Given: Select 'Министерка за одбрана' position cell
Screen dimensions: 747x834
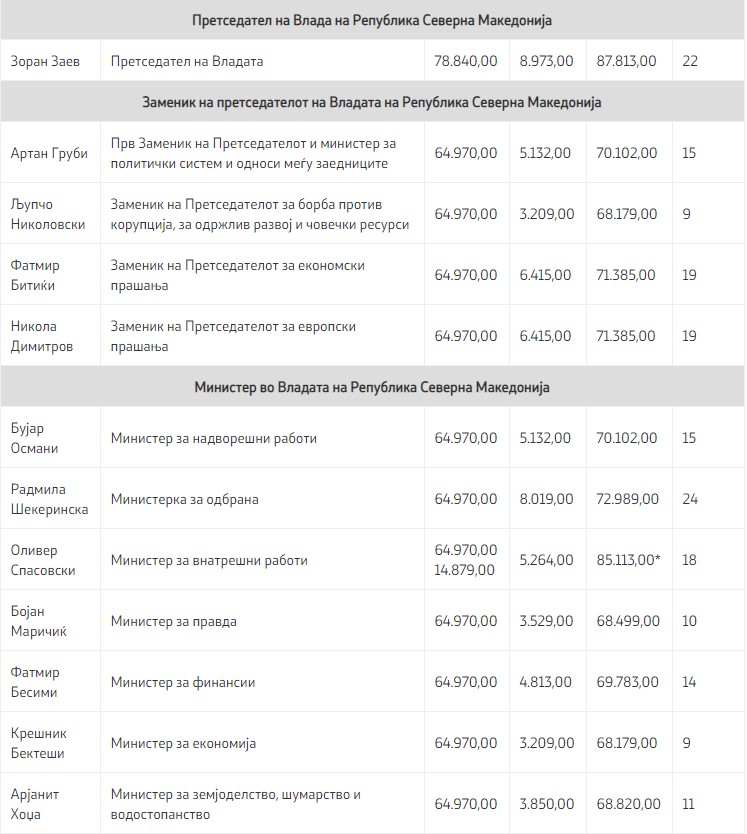Looking at the screenshot, I should pos(182,499).
